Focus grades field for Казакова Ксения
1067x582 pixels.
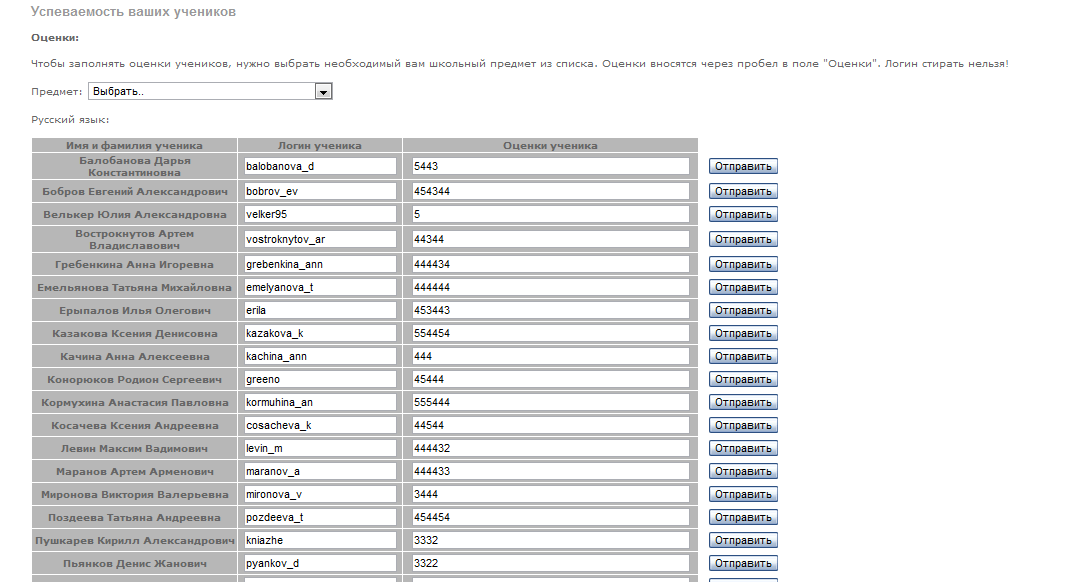[x=550, y=333]
